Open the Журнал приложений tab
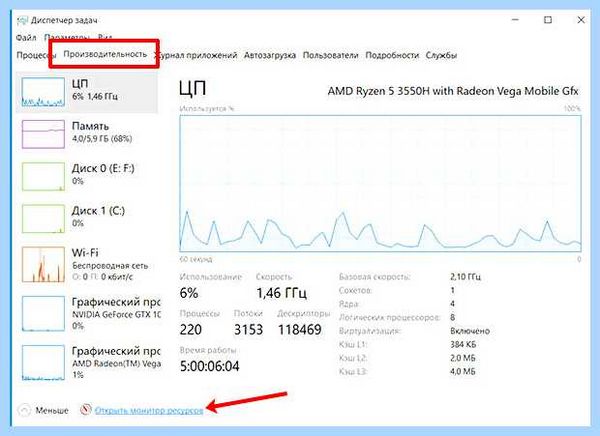This screenshot has width=600, height=436. (196, 55)
